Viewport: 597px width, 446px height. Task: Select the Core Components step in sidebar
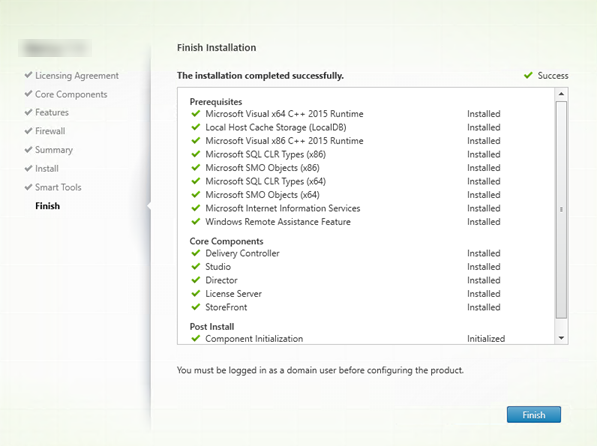71,94
